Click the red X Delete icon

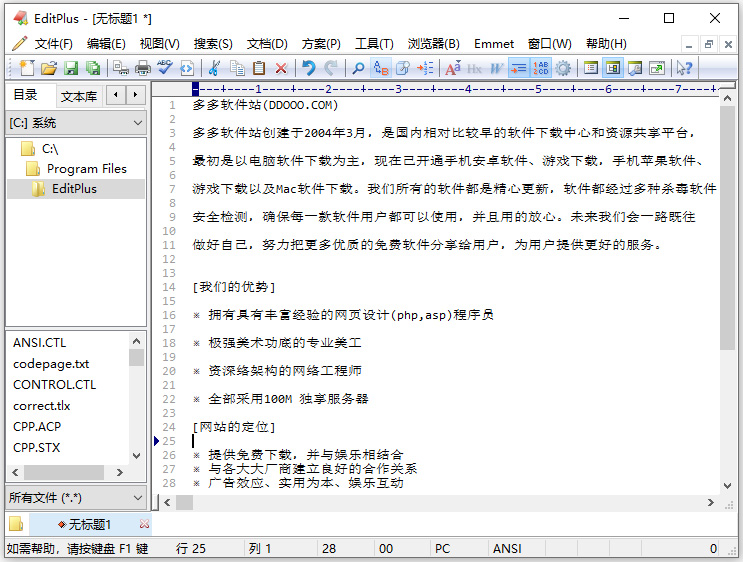tap(281, 68)
